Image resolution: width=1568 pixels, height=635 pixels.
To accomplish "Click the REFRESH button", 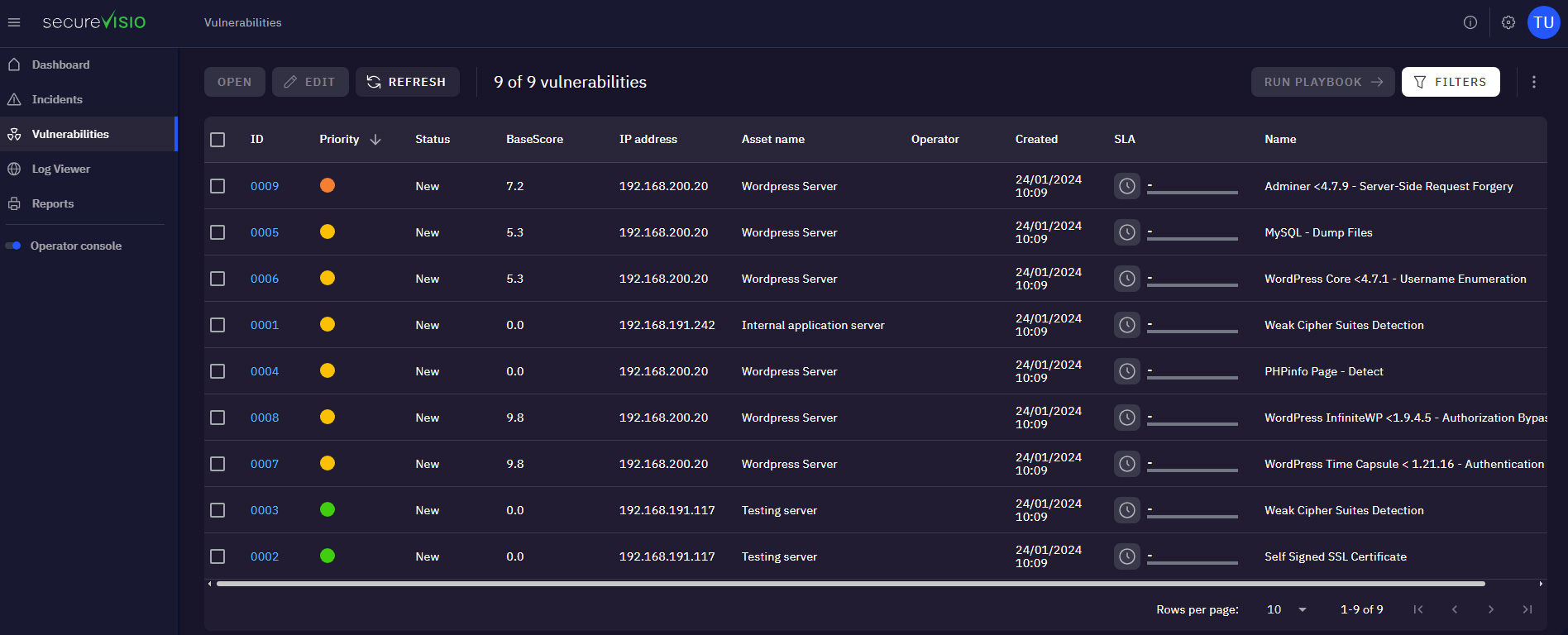I will coord(408,82).
